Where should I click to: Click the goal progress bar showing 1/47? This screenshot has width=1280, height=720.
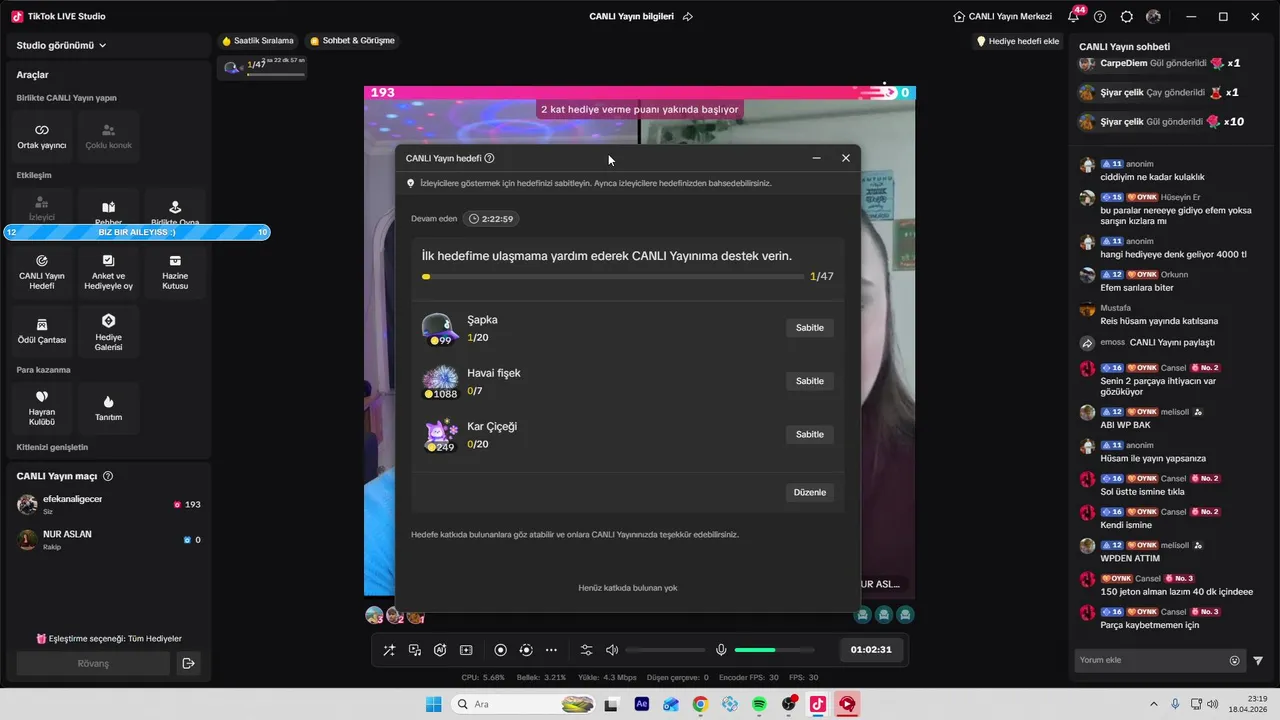point(613,276)
